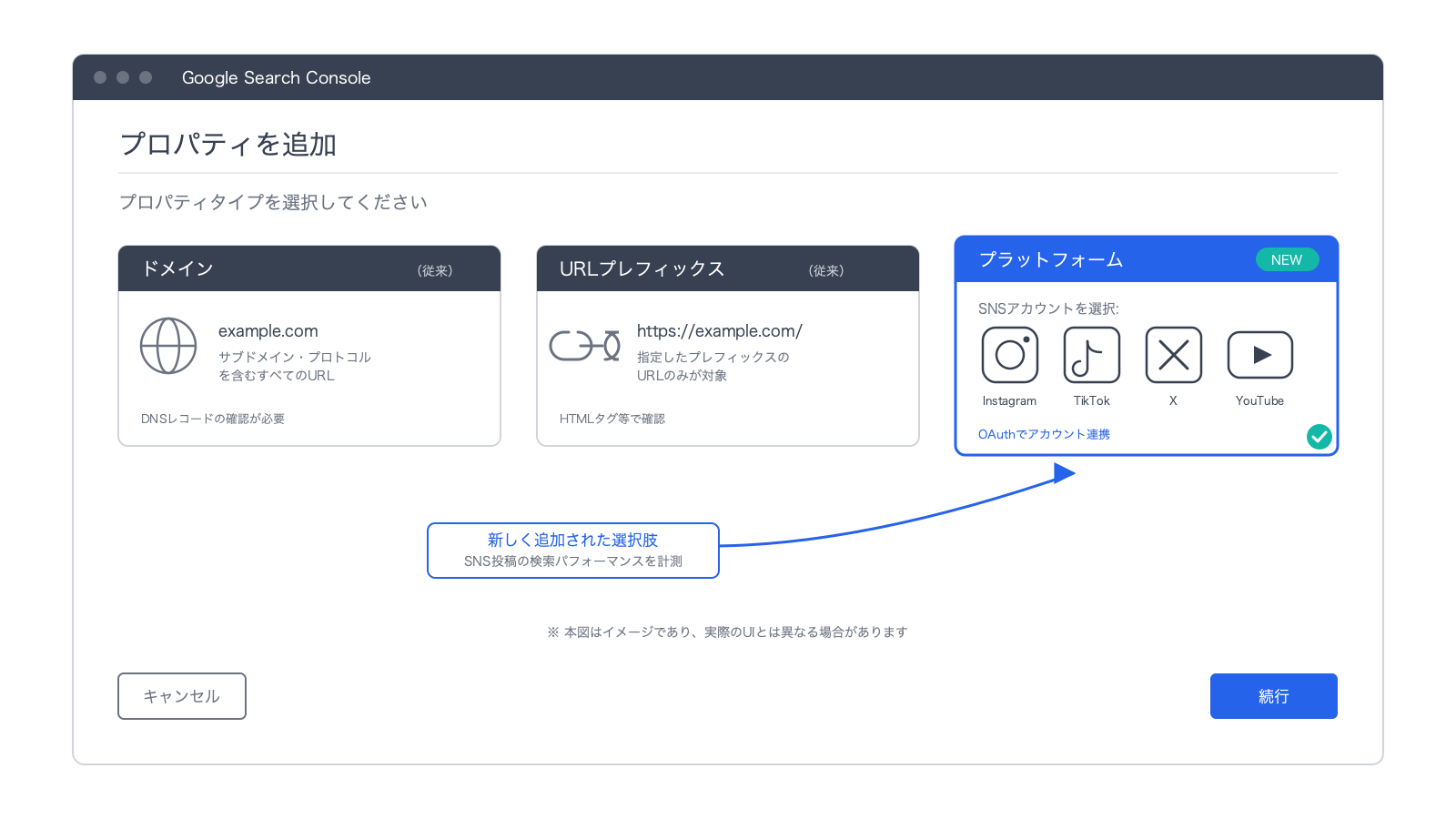Click the (従来) tag on the URLプレフィックス card
1456x819 pixels.
[x=826, y=270]
